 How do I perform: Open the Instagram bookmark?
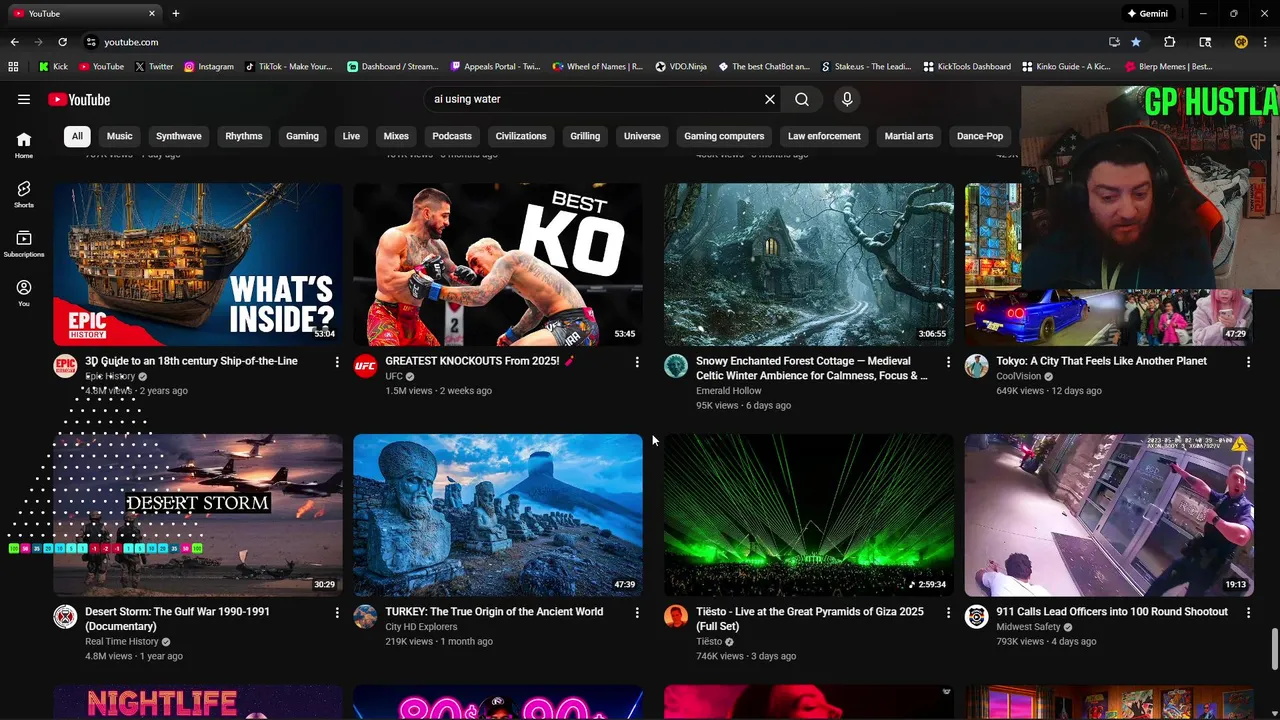[208, 67]
